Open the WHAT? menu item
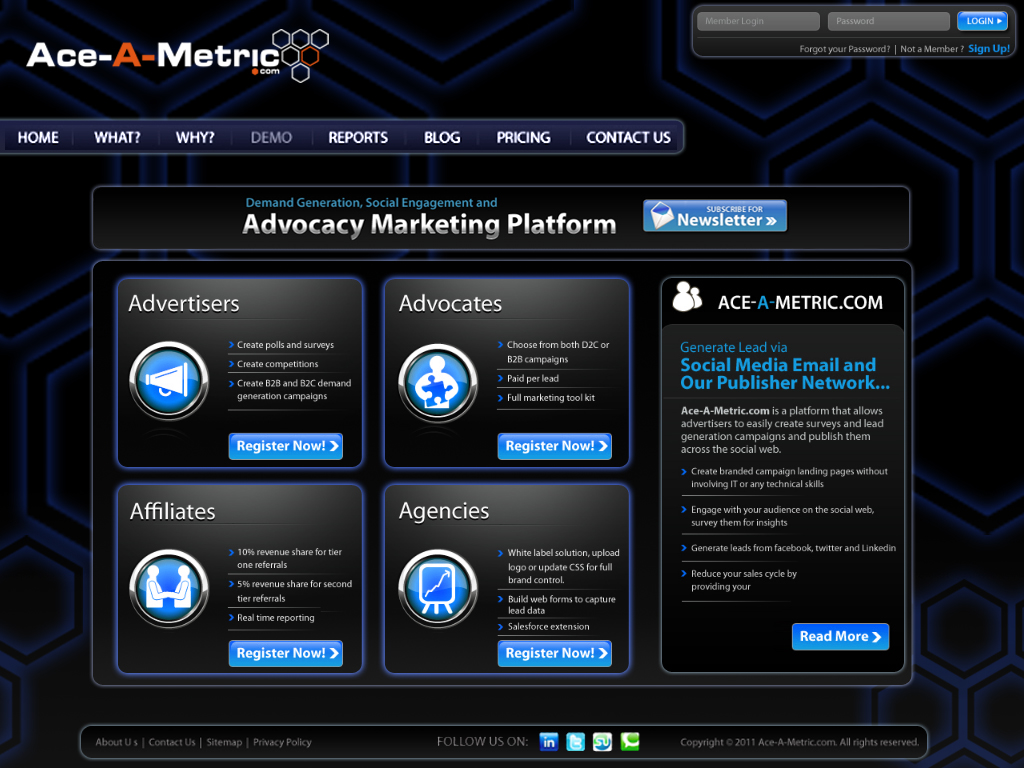This screenshot has width=1024, height=768. 118,138
